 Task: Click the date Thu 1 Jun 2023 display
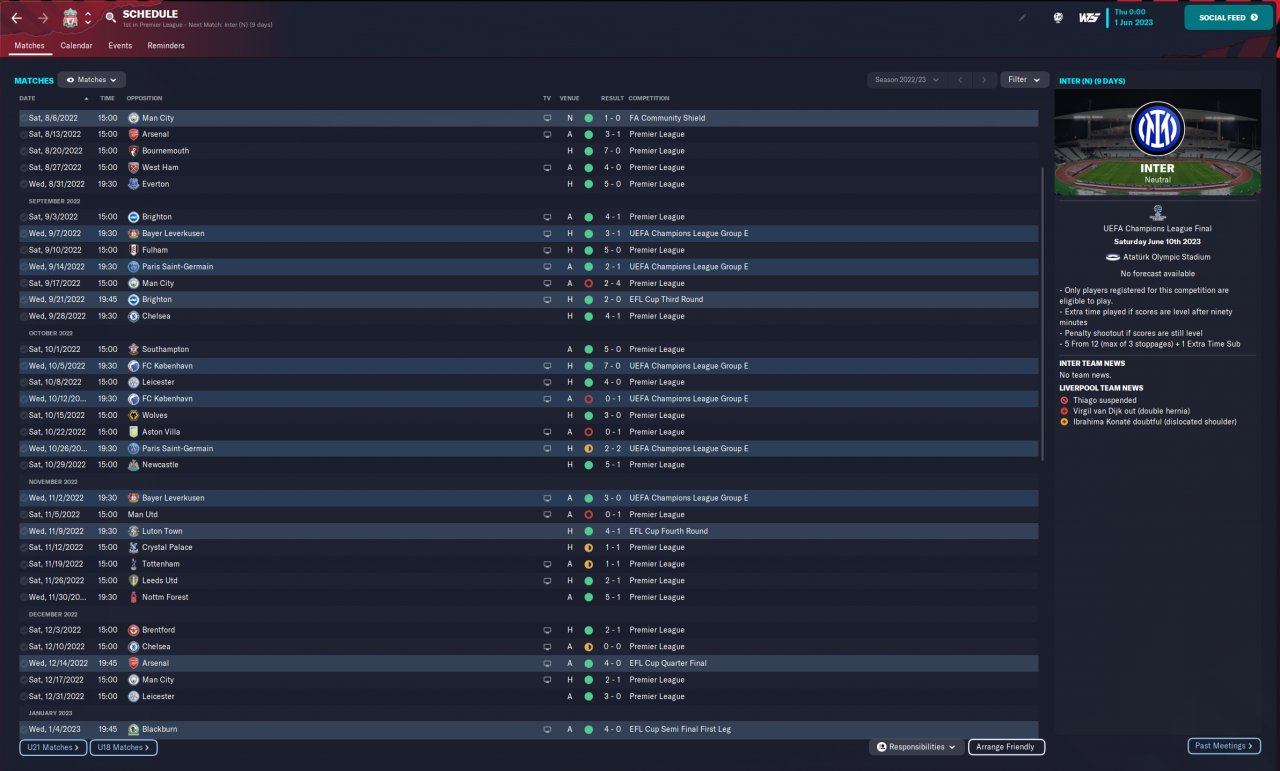point(1135,17)
